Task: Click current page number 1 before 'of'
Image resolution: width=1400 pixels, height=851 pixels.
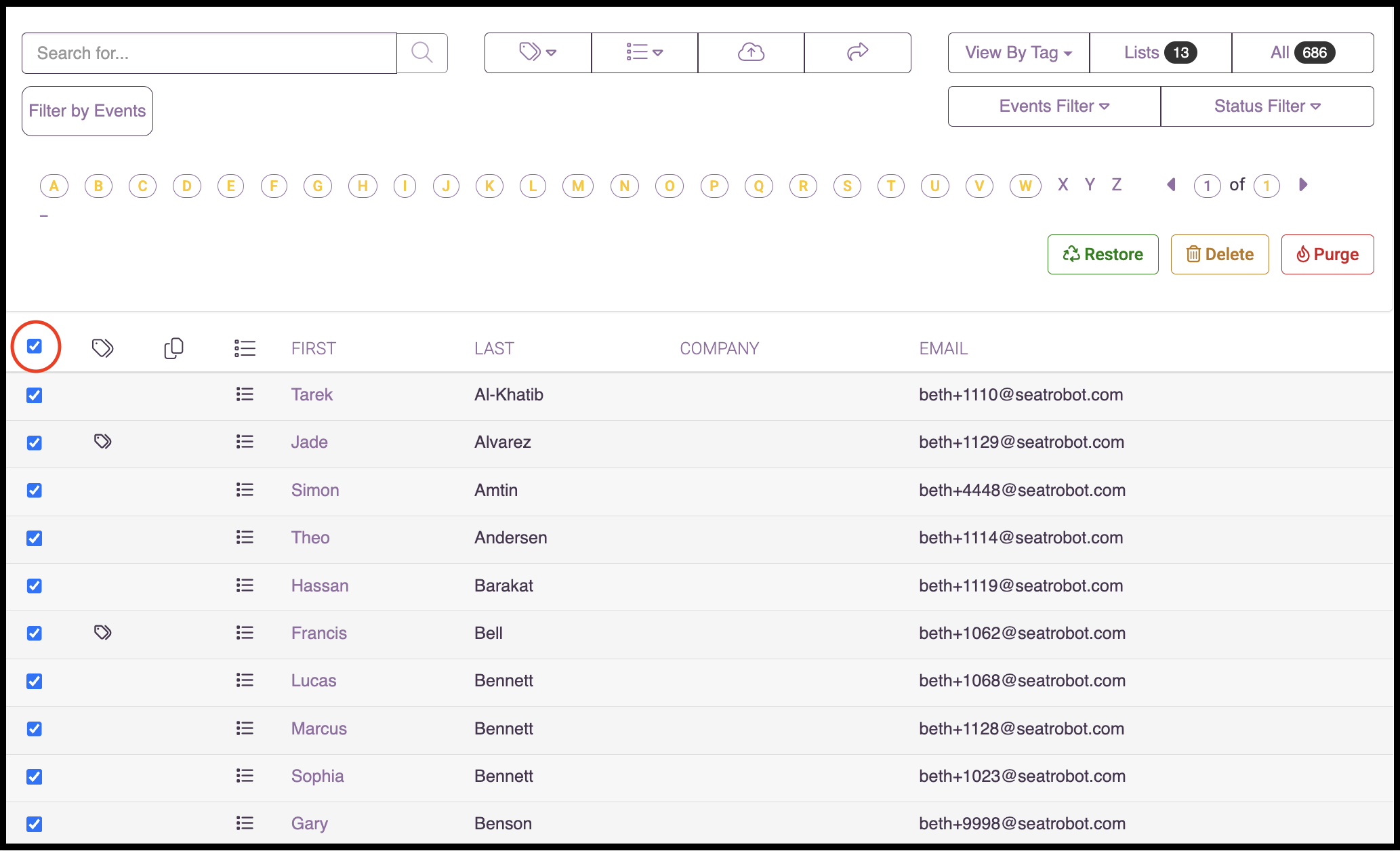Action: coord(1207,186)
